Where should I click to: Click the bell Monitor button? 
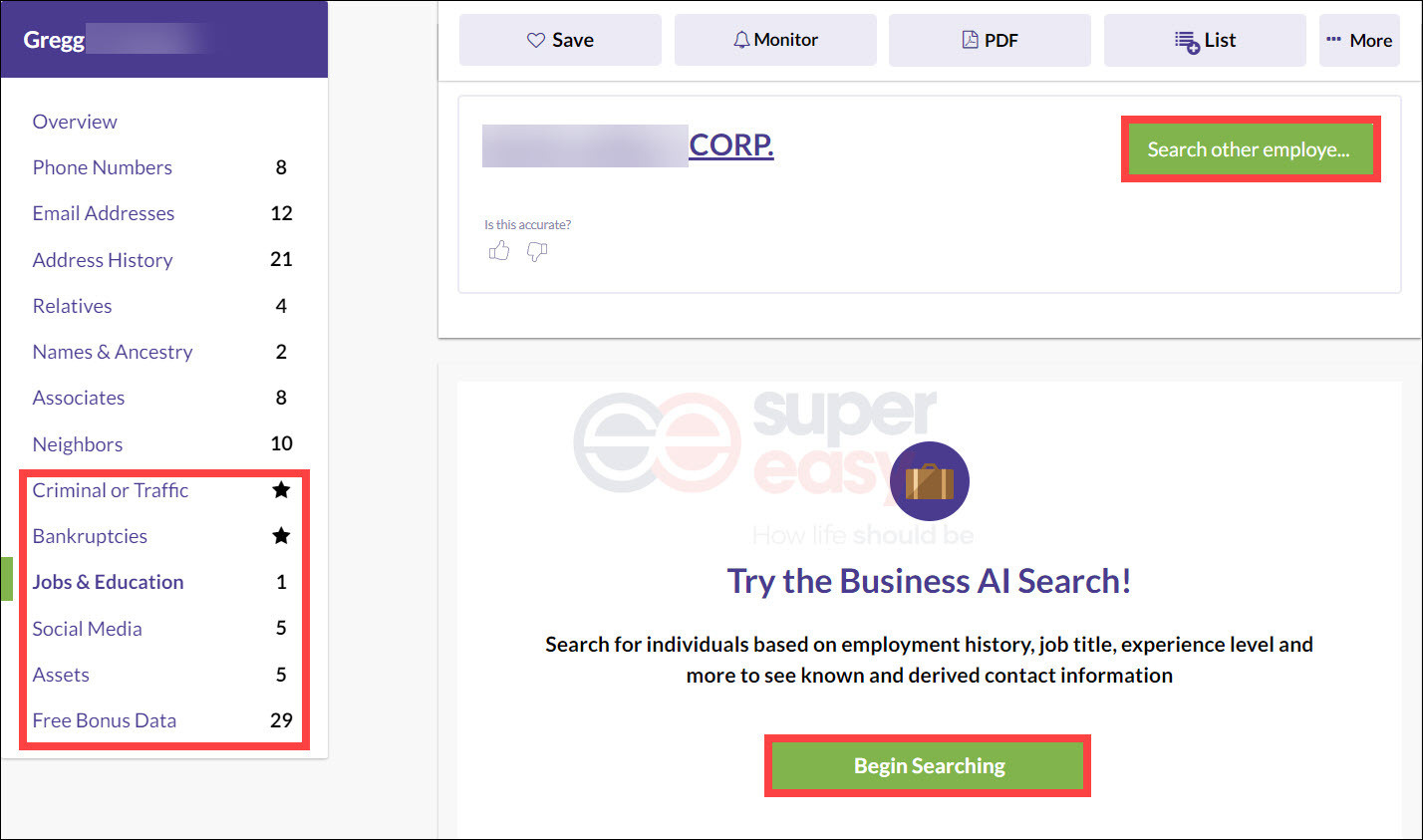click(x=775, y=40)
